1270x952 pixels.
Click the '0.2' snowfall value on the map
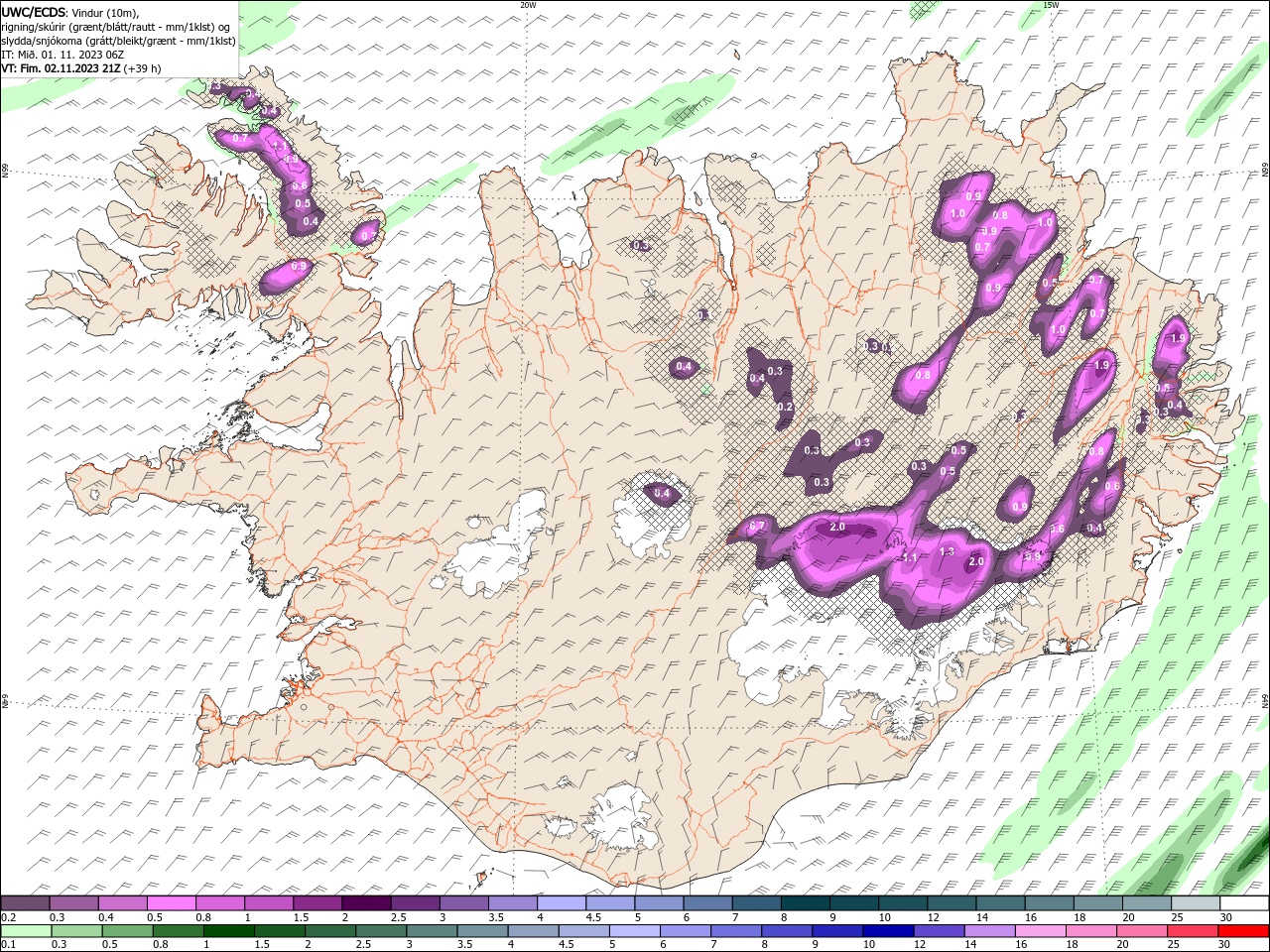pyautogui.click(x=785, y=408)
